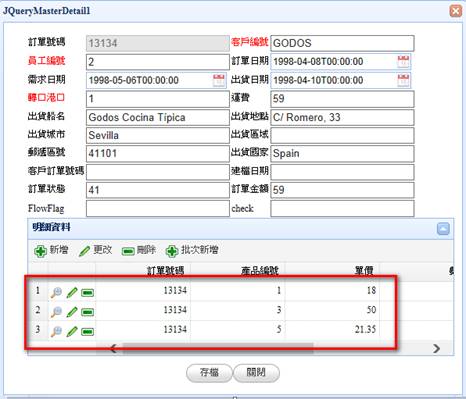Collapse the 明細資料 panel
The width and height of the screenshot is (466, 399).
(443, 229)
